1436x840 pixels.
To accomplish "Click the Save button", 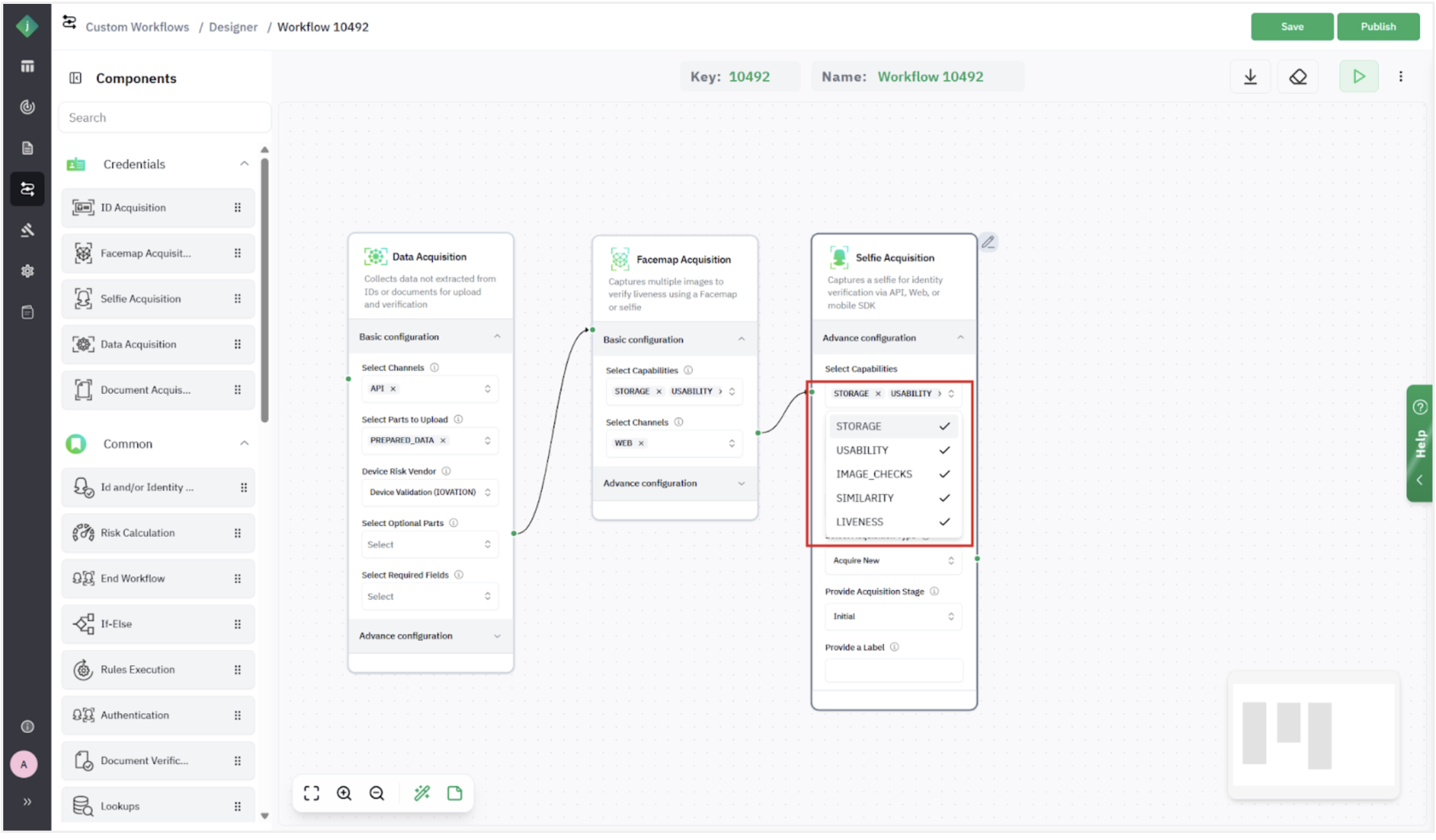I will tap(1291, 27).
